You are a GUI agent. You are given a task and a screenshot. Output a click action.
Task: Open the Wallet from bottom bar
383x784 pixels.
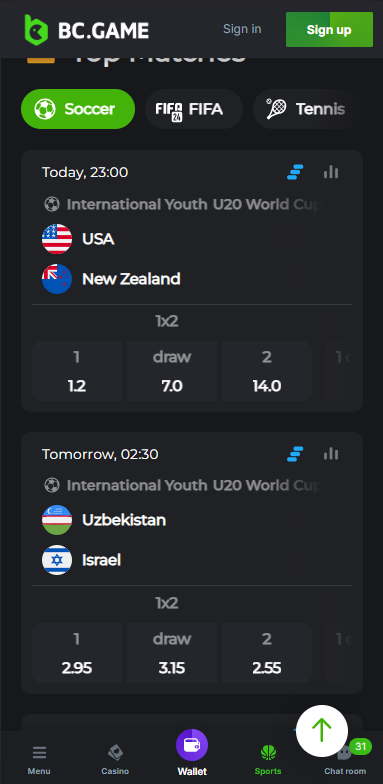point(192,754)
